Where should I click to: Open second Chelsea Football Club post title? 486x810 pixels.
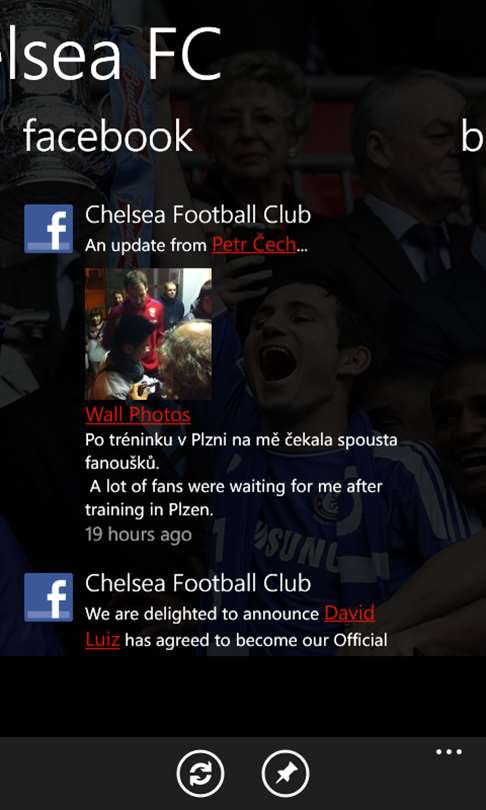pyautogui.click(x=198, y=583)
